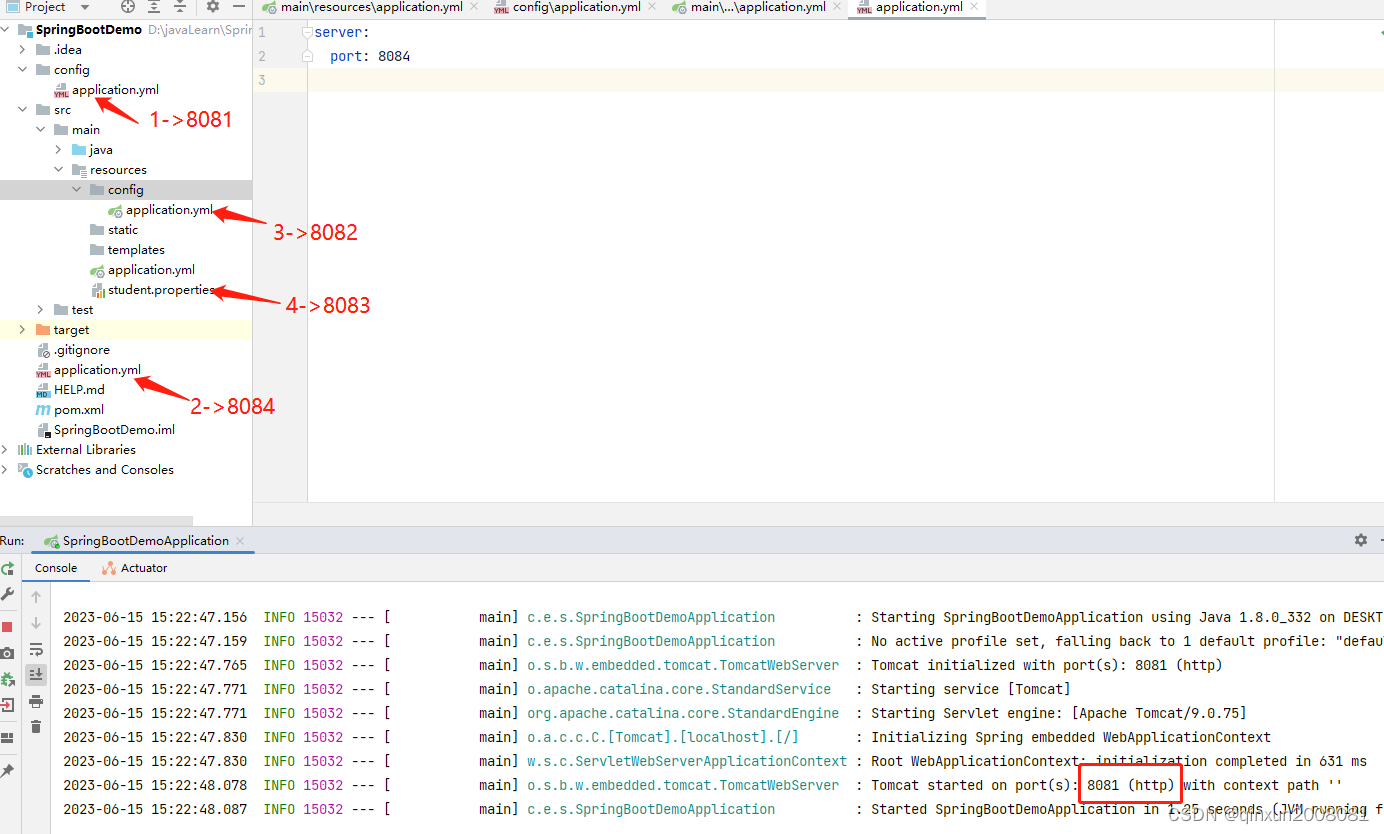The width and height of the screenshot is (1384, 834).
Task: Click the camera thread dump icon
Action: 7,653
